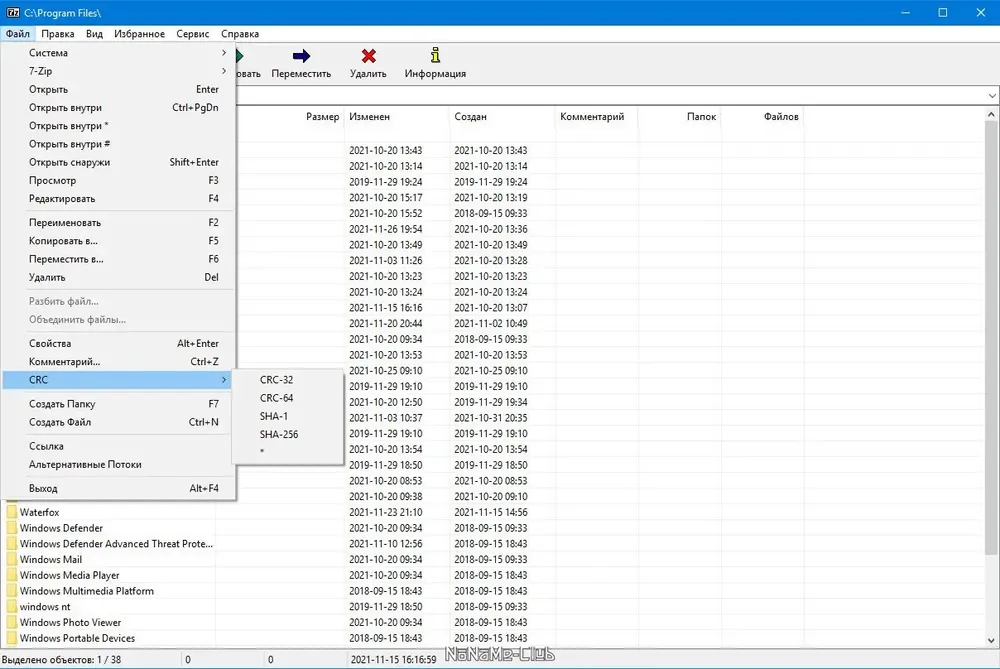Viewport: 1000px width, 669px height.
Task: Choose Создать Папку menu entry
Action: coord(119,404)
